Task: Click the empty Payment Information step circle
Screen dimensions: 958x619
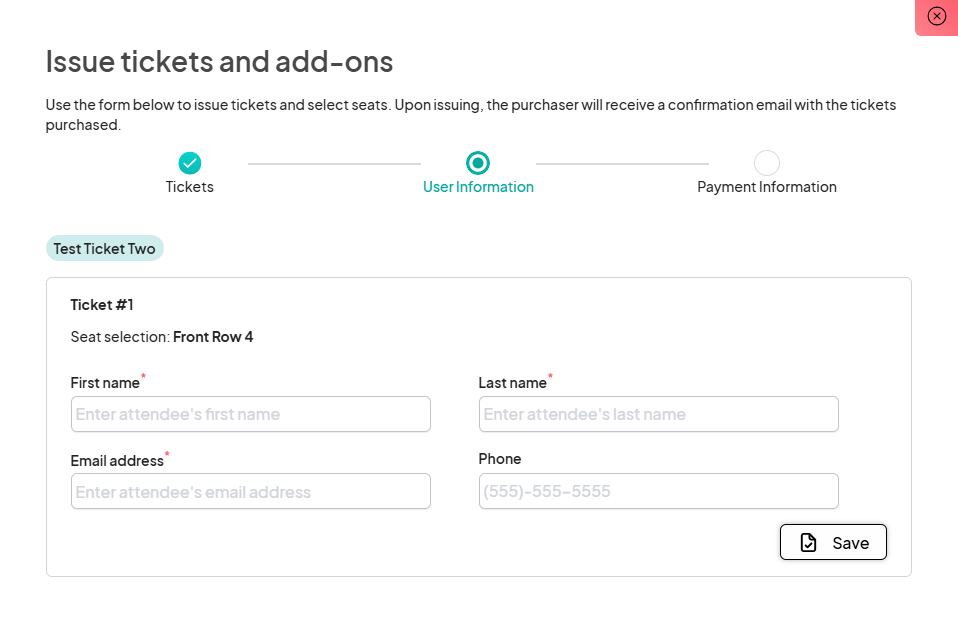Action: (x=767, y=163)
